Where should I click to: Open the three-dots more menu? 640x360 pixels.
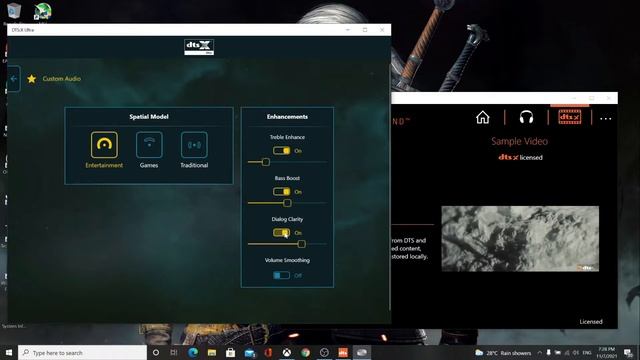(605, 119)
